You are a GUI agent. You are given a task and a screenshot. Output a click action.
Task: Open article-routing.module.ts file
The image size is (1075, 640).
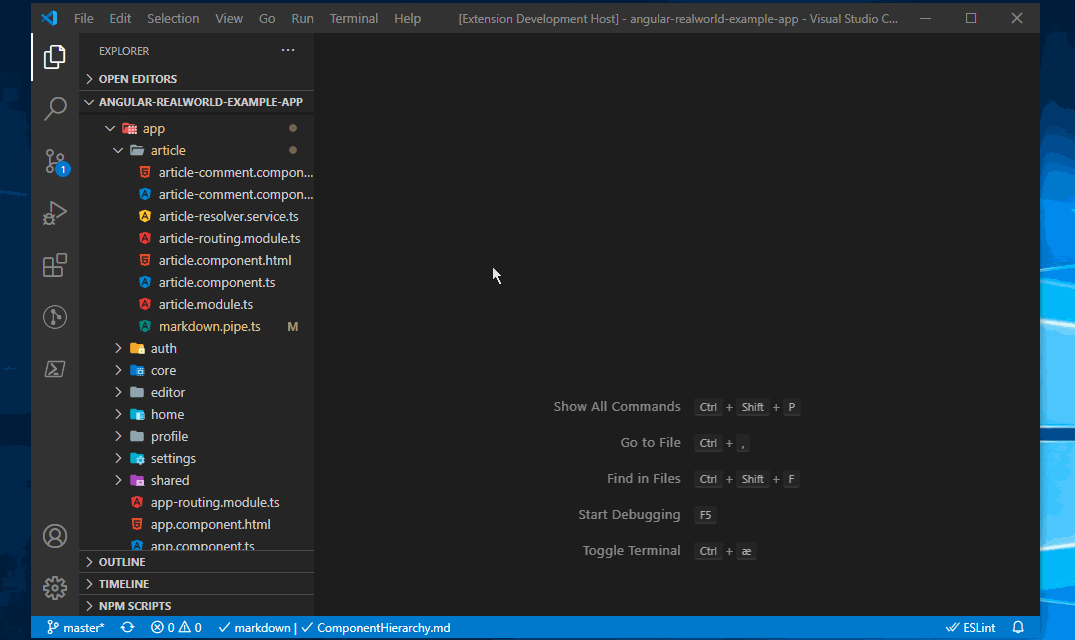pos(229,238)
